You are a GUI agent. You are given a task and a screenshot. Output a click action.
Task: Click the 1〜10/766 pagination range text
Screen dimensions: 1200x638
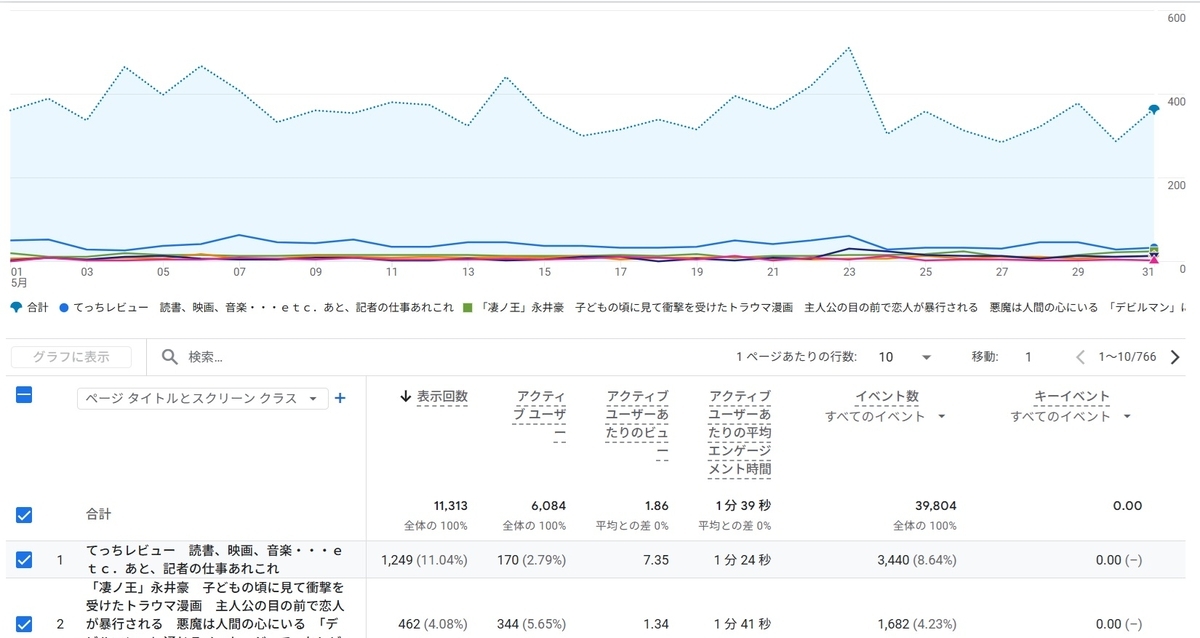[1127, 357]
